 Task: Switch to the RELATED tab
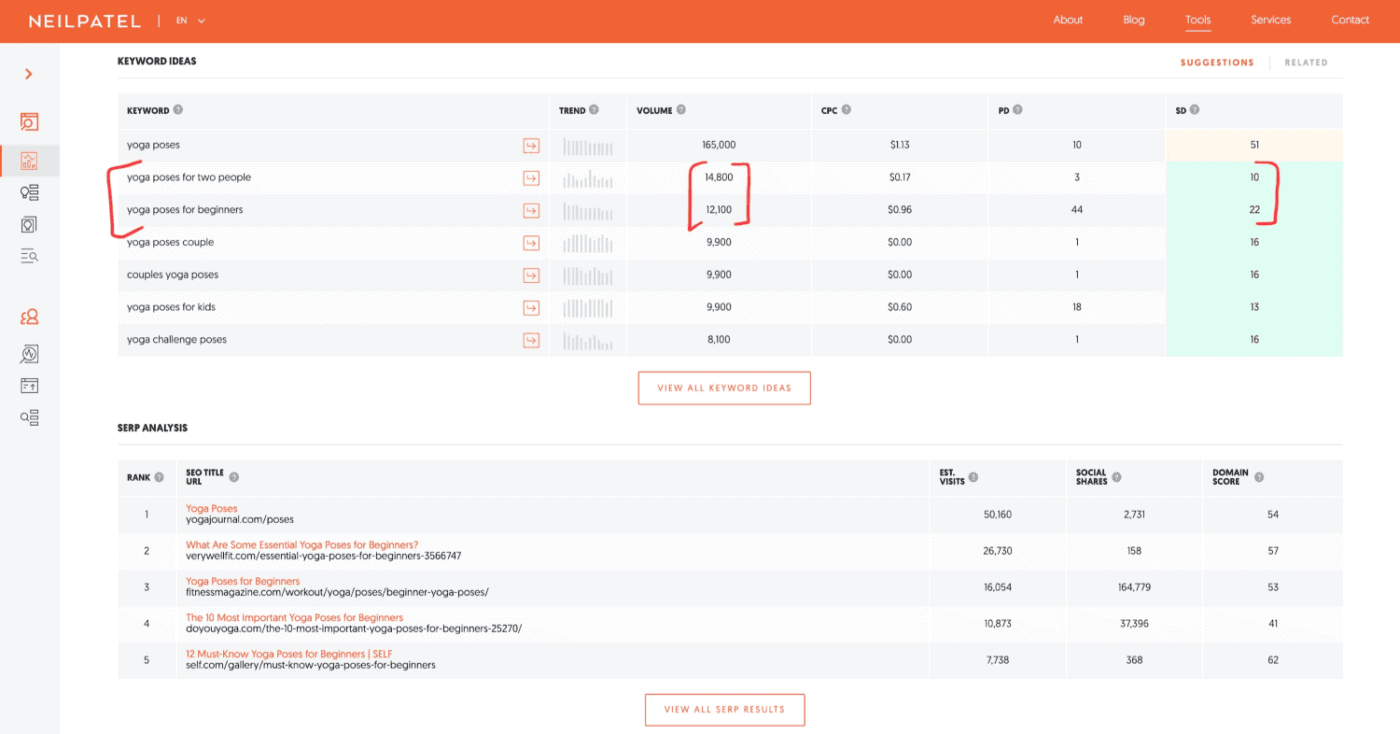click(x=1306, y=62)
